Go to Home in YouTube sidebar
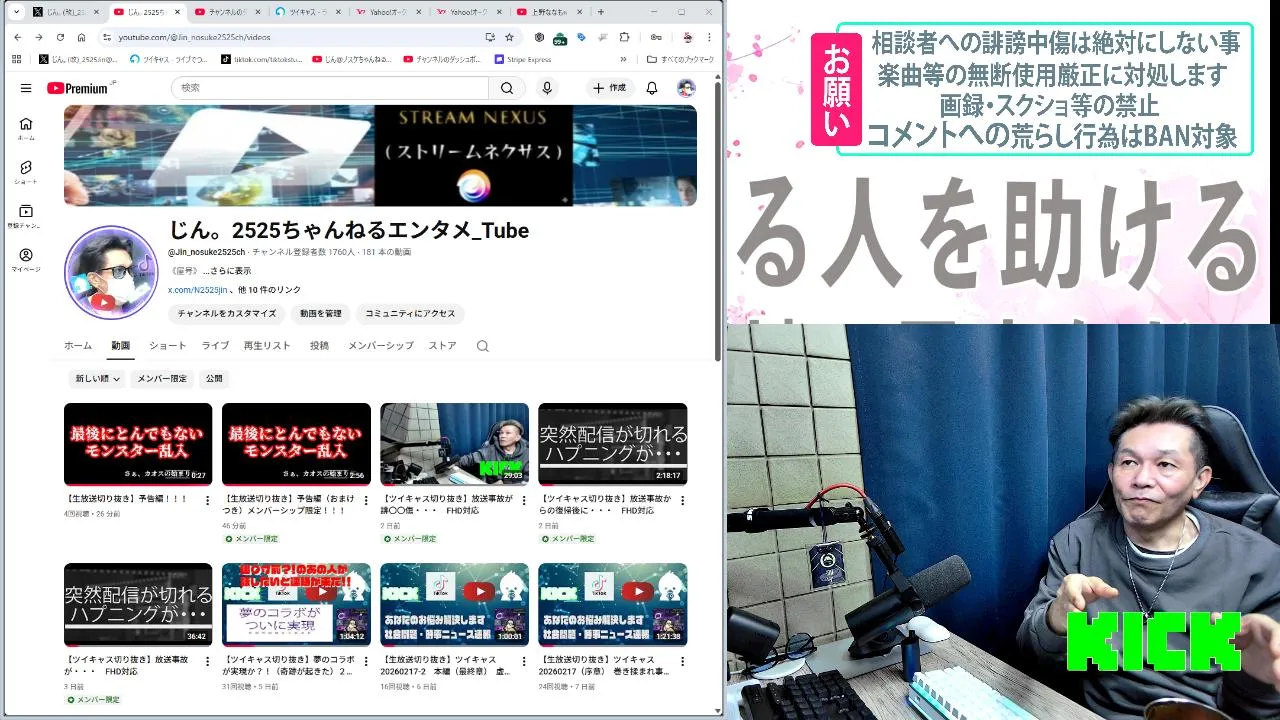Viewport: 1280px width, 720px height. 26,128
